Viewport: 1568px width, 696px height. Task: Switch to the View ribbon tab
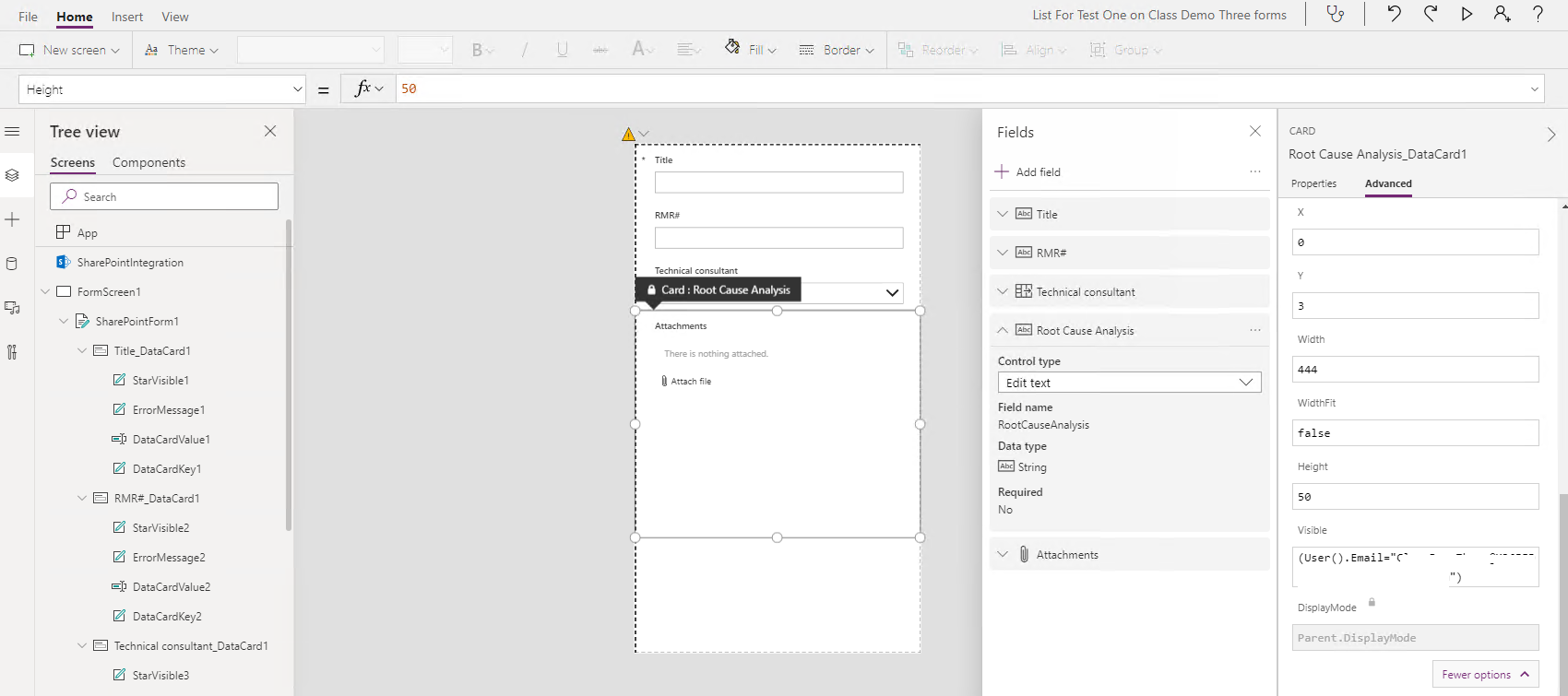pyautogui.click(x=175, y=17)
